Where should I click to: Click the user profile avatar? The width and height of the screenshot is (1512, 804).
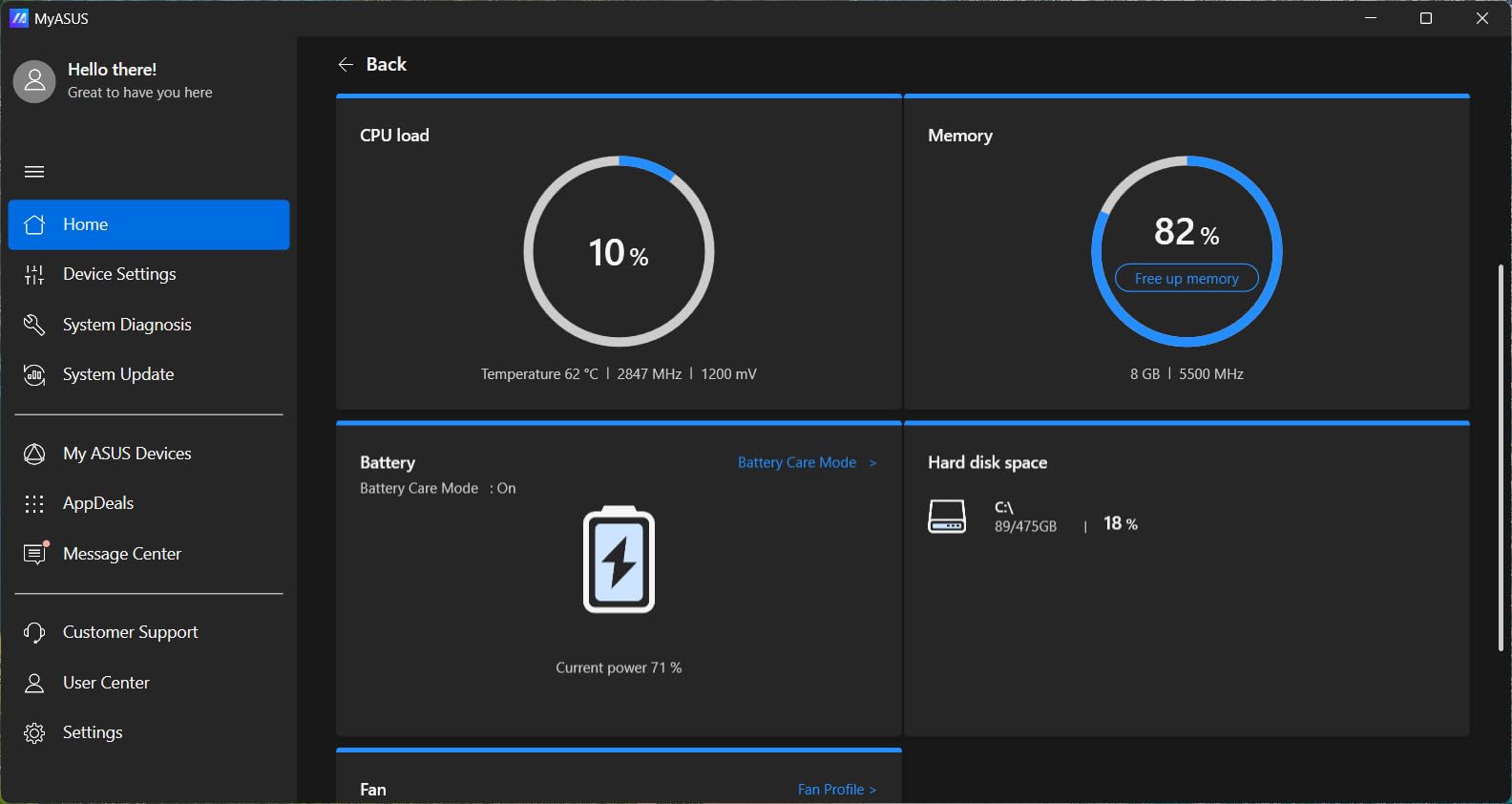point(34,81)
